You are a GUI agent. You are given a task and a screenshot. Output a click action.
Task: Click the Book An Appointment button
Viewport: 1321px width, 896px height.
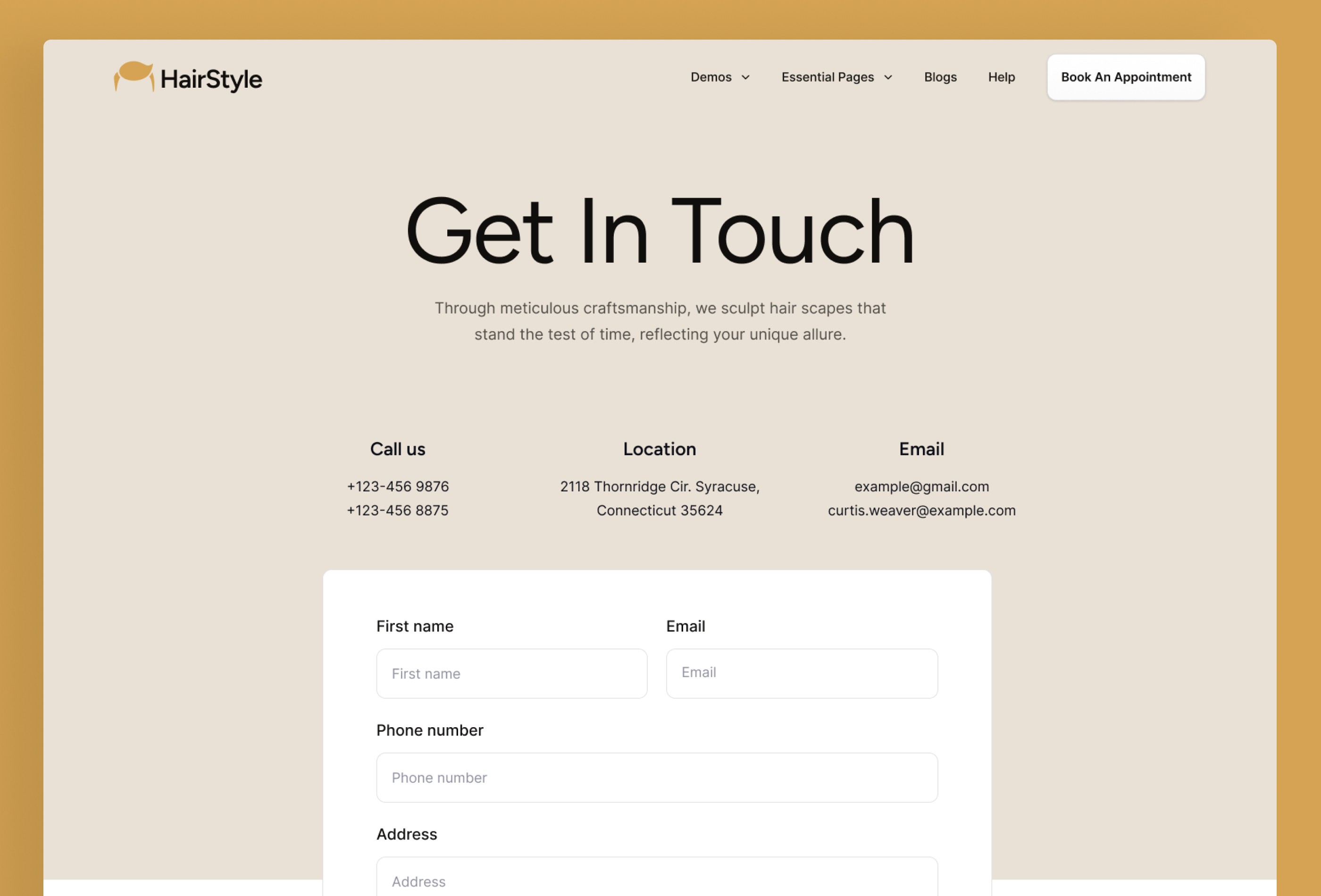[1126, 77]
